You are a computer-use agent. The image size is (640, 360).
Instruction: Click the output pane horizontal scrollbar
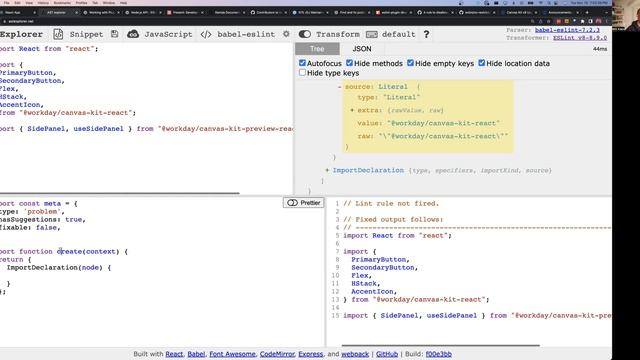click(440, 346)
